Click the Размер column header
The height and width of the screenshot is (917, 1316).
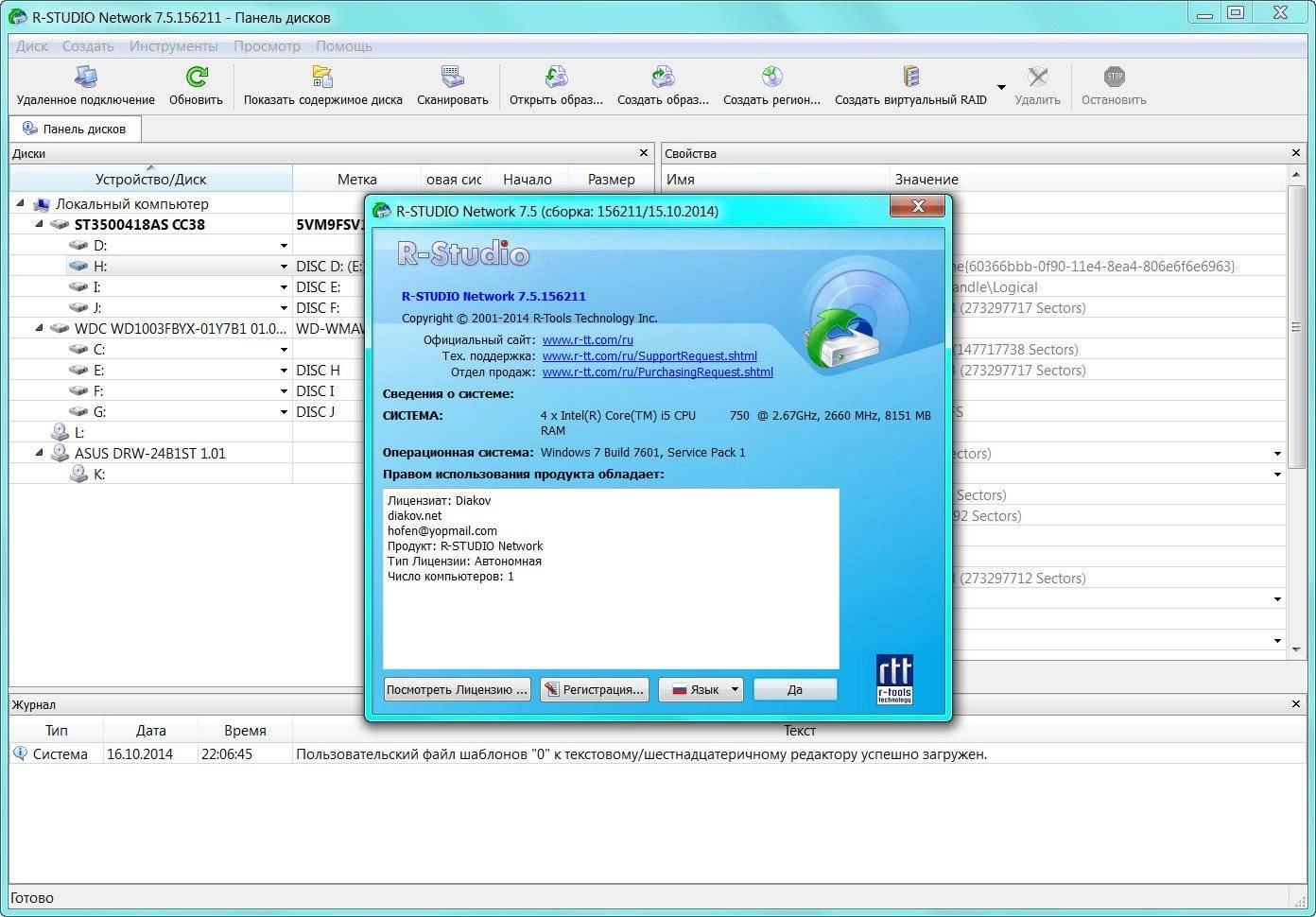tap(611, 179)
